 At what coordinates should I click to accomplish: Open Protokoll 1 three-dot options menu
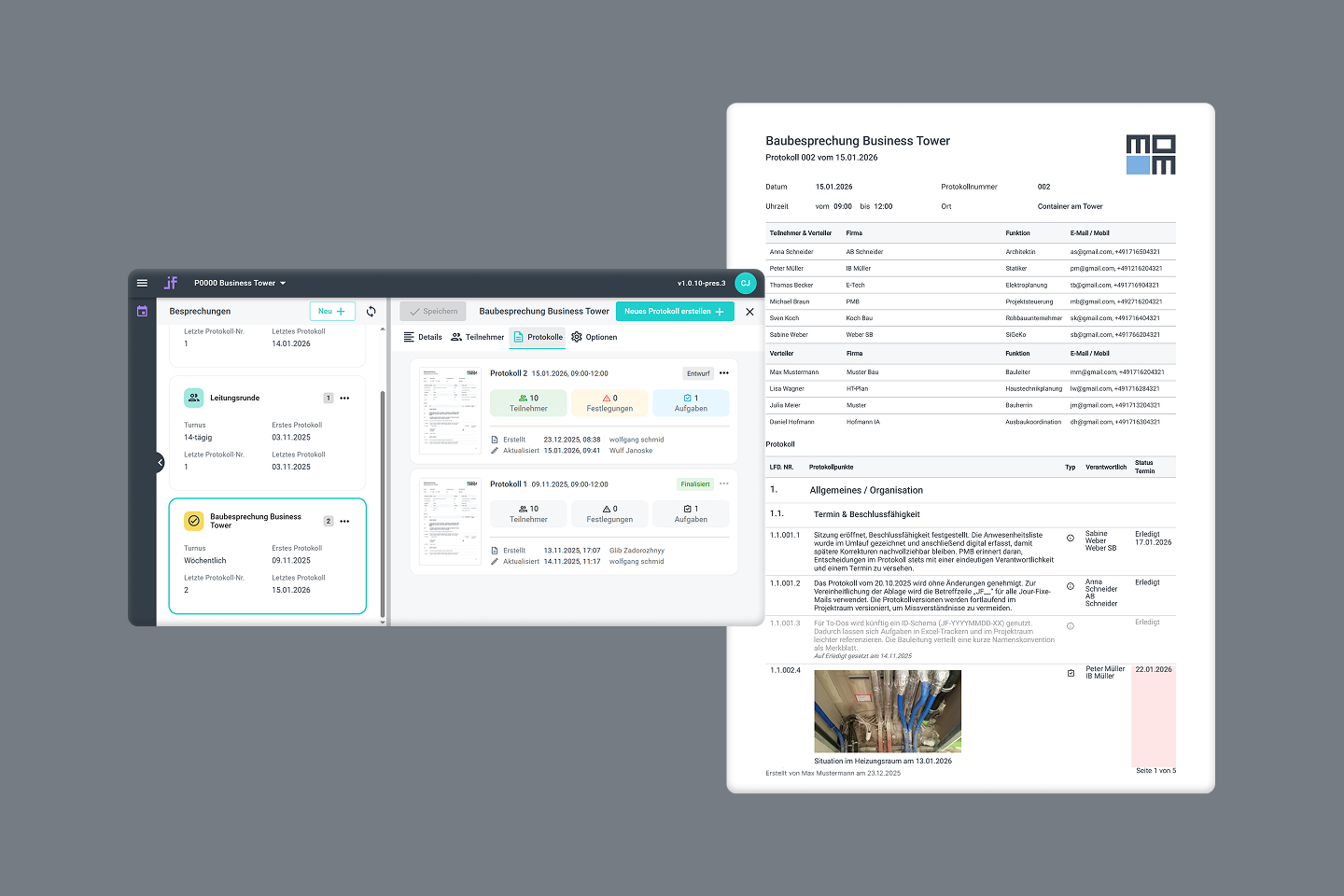724,484
